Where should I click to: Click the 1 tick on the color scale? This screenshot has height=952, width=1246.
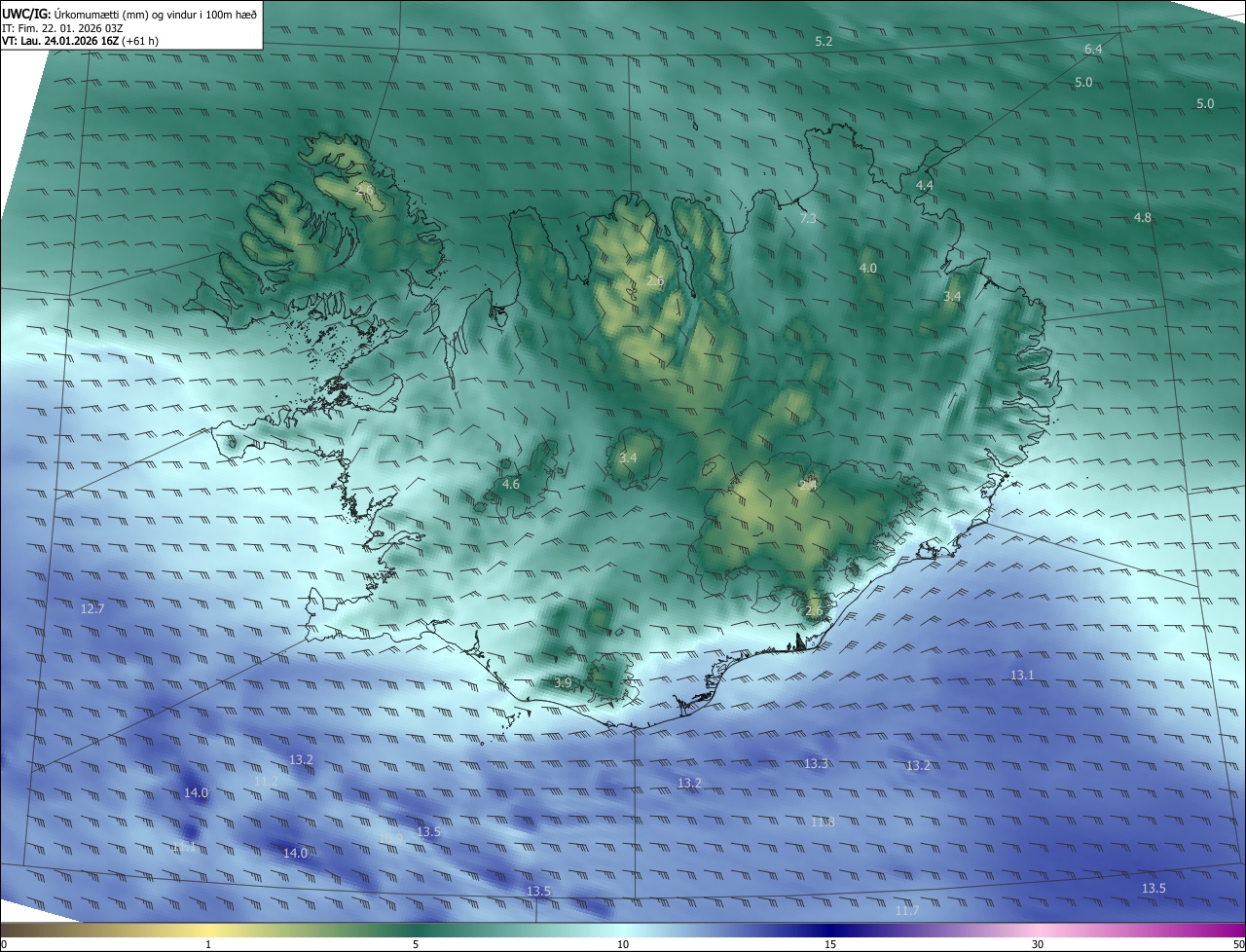click(208, 944)
